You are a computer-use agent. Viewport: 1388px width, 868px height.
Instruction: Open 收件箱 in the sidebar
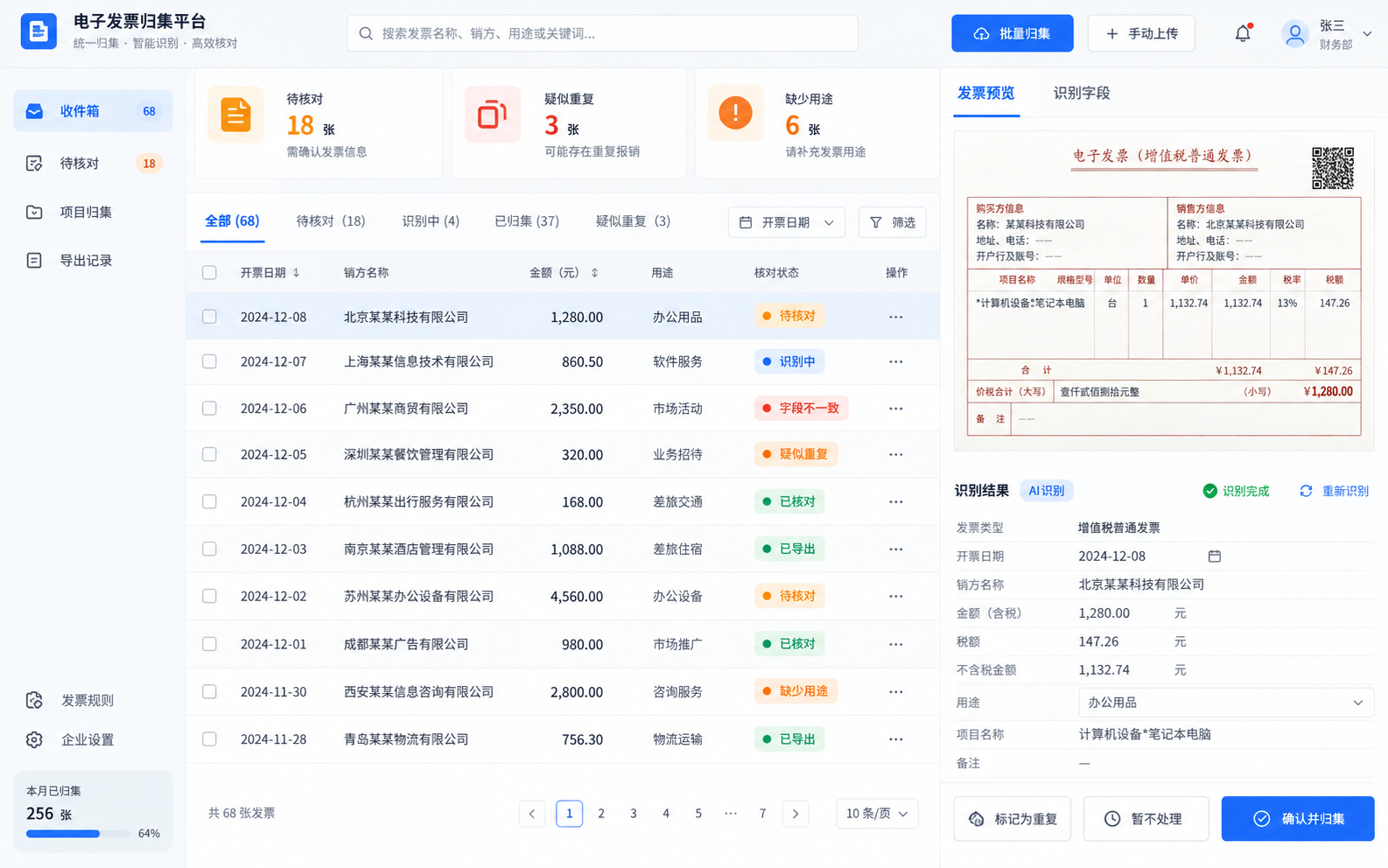93,111
